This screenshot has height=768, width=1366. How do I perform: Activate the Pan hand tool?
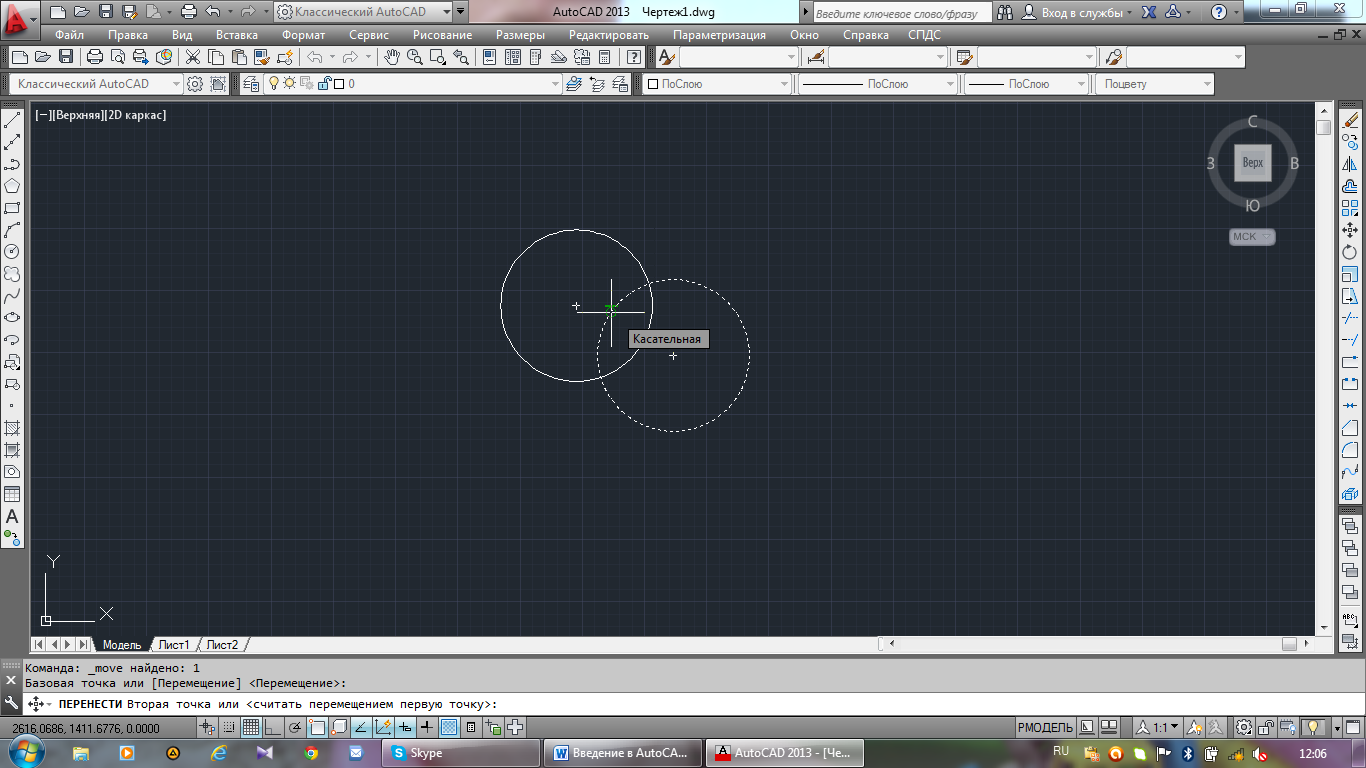[x=393, y=57]
